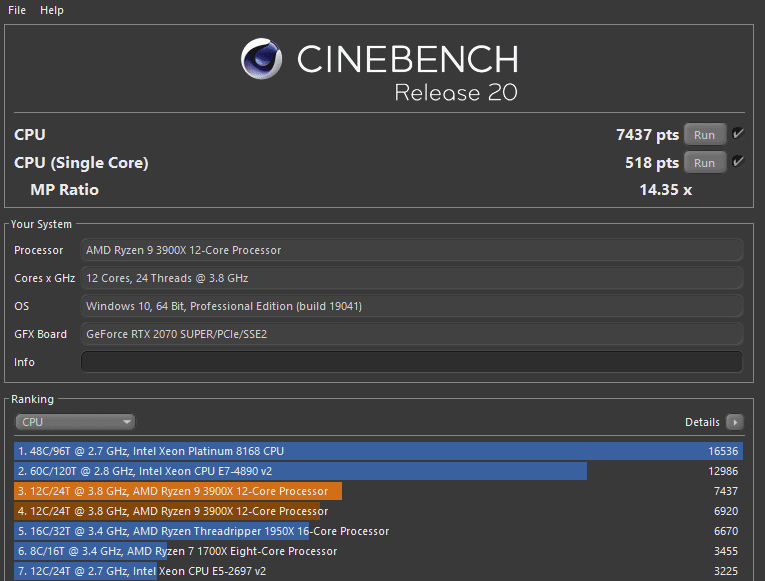Toggle the CPU test checkbox
Image resolution: width=765 pixels, height=581 pixels.
pos(738,133)
